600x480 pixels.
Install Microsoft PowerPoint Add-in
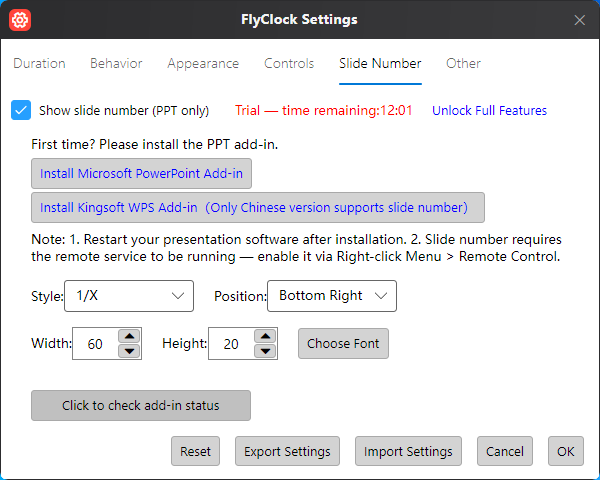pos(142,173)
